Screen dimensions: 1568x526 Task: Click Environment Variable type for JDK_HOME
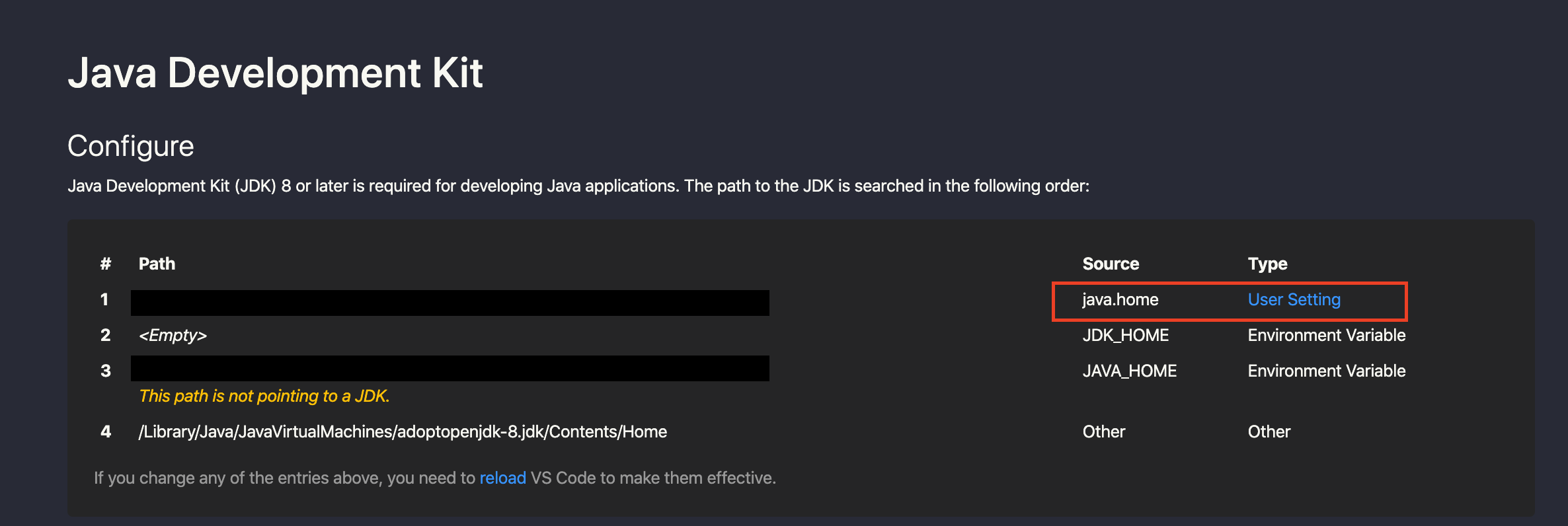pyautogui.click(x=1326, y=336)
